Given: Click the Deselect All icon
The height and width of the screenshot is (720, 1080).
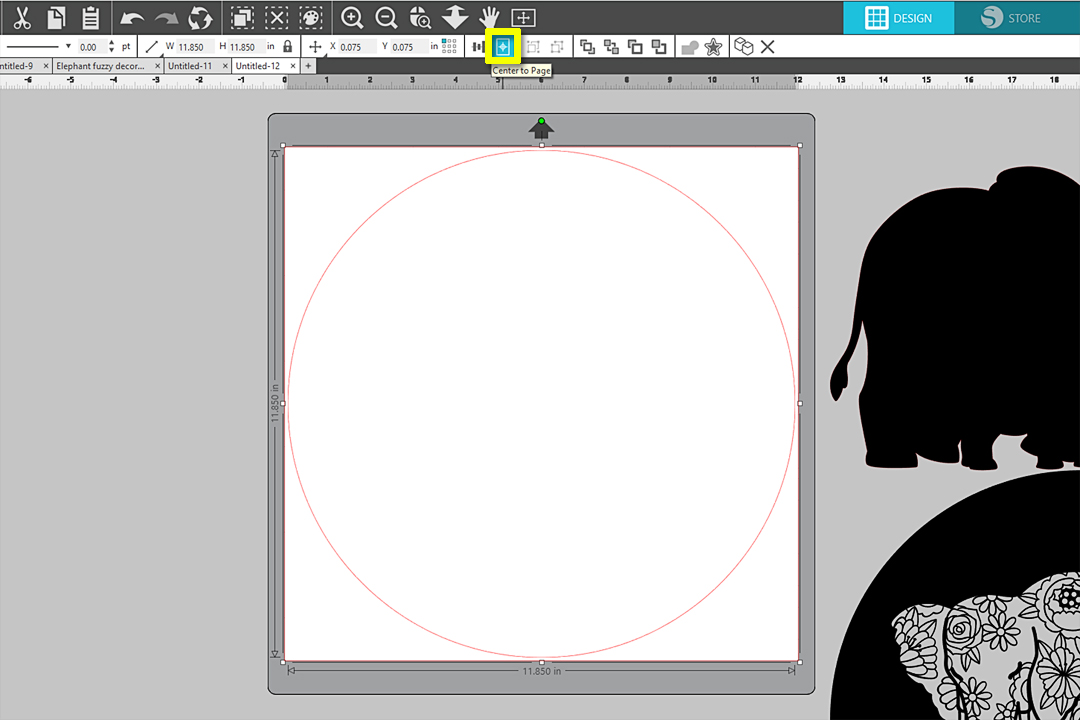Looking at the screenshot, I should (x=276, y=18).
